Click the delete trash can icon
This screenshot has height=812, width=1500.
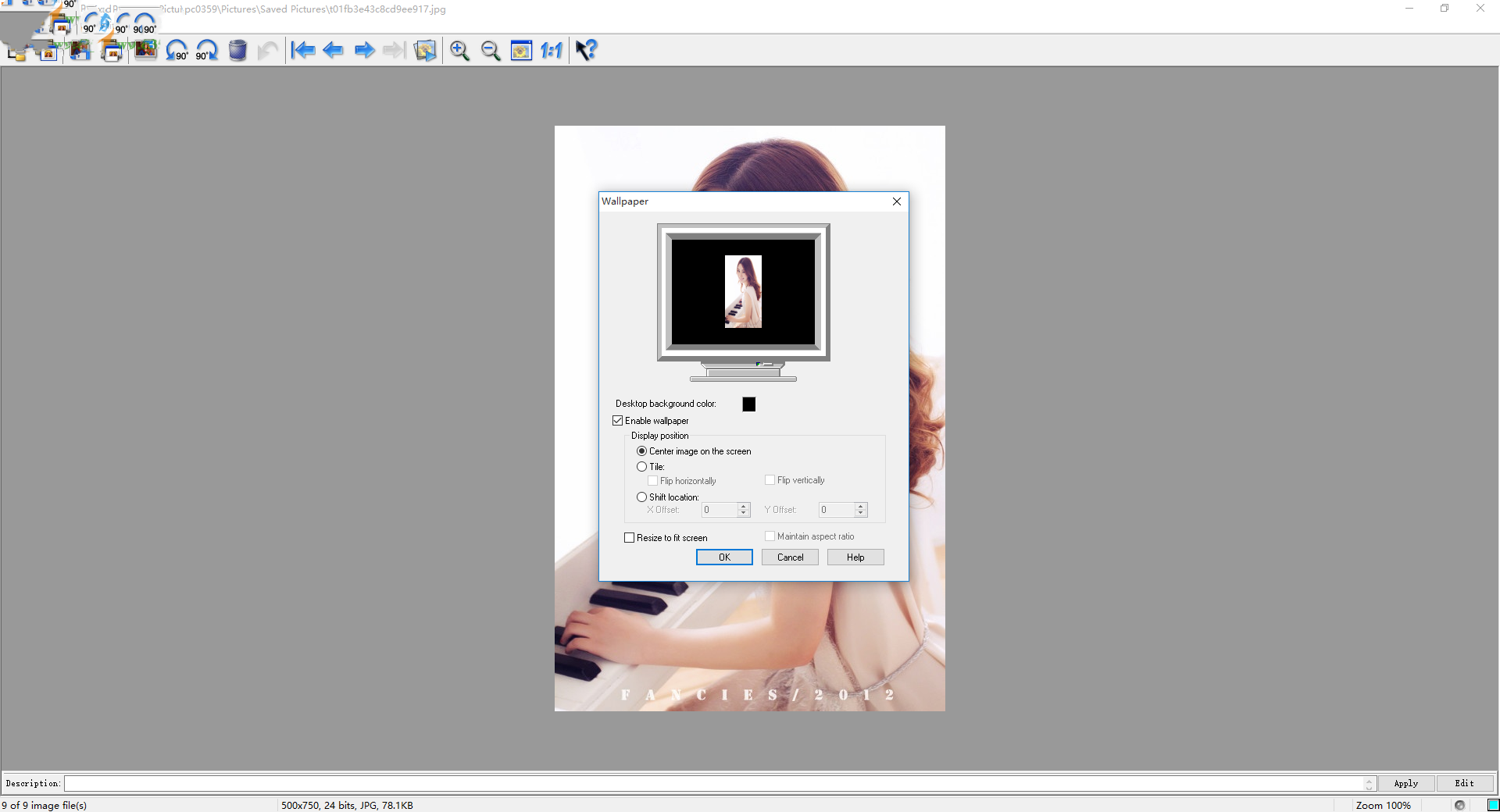(237, 51)
